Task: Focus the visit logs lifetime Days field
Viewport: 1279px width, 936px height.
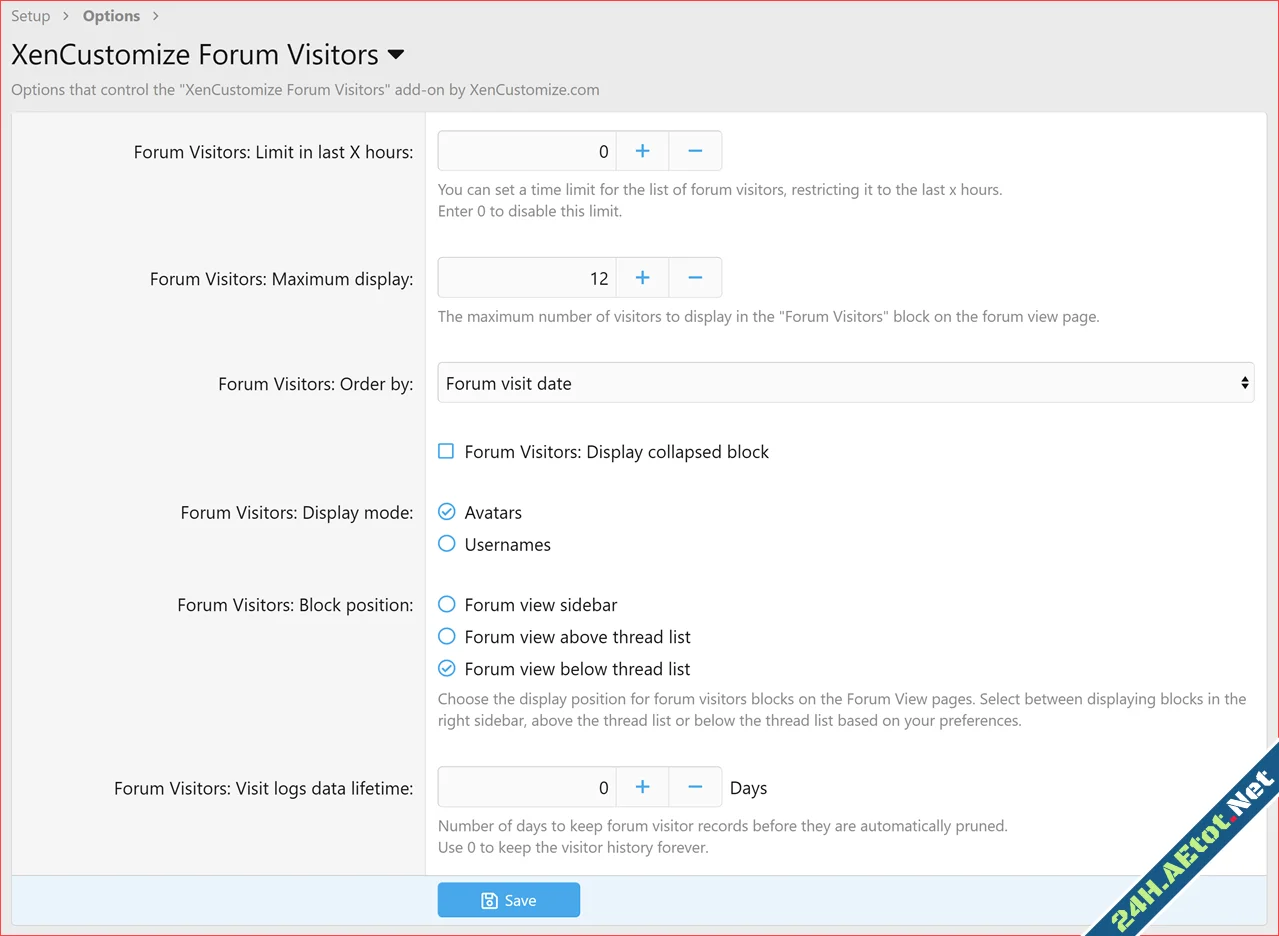Action: click(527, 787)
